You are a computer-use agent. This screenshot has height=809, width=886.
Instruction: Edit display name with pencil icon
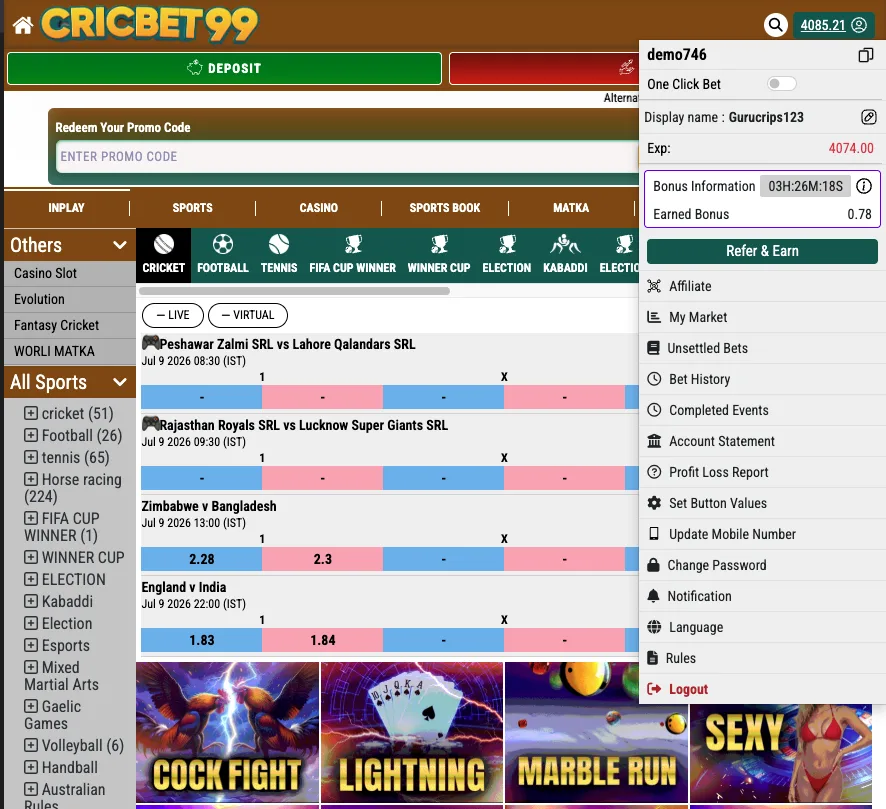tap(868, 117)
